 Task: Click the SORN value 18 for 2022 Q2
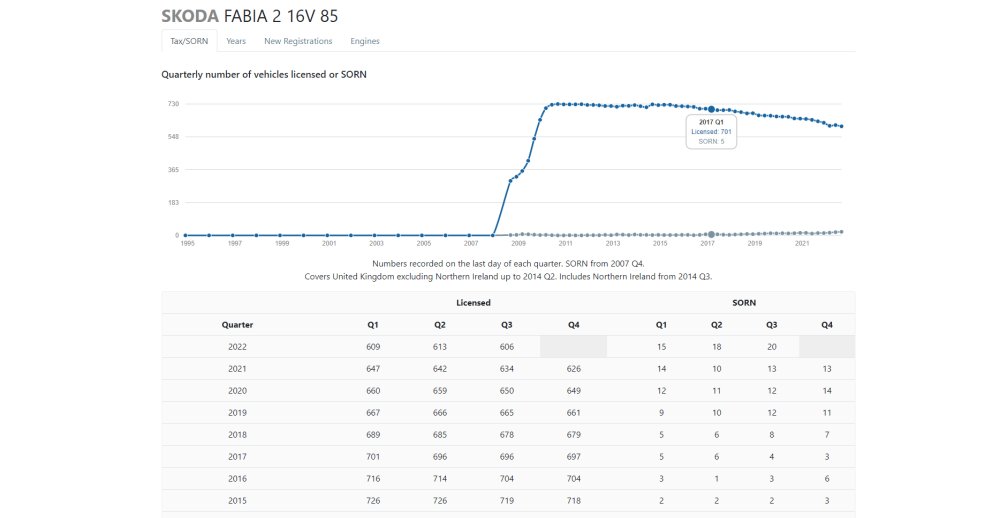pos(717,347)
